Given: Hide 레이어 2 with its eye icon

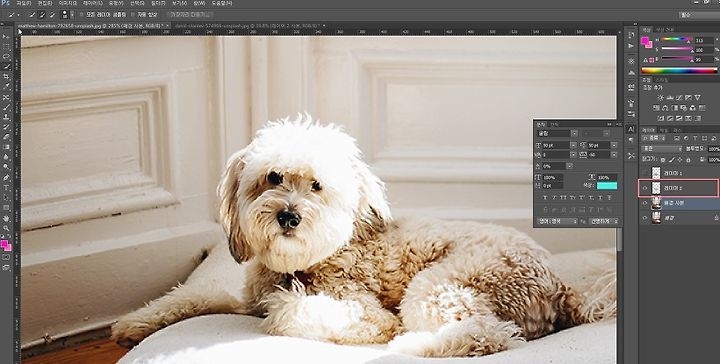Looking at the screenshot, I should click(x=644, y=188).
